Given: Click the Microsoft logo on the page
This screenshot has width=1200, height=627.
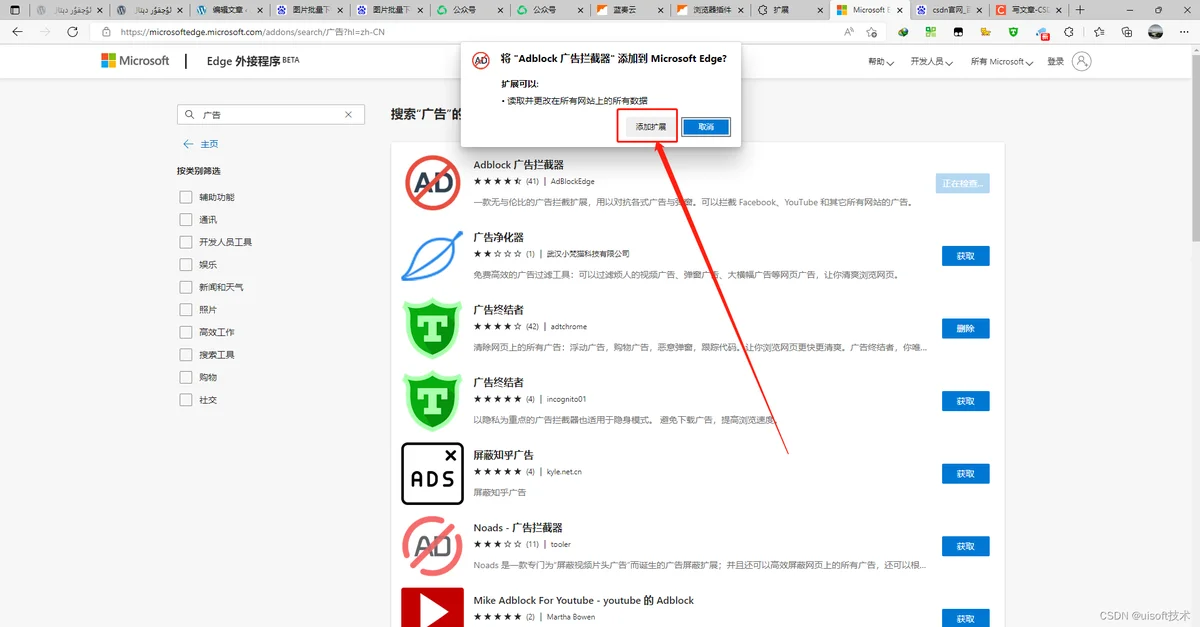Looking at the screenshot, I should pyautogui.click(x=135, y=60).
